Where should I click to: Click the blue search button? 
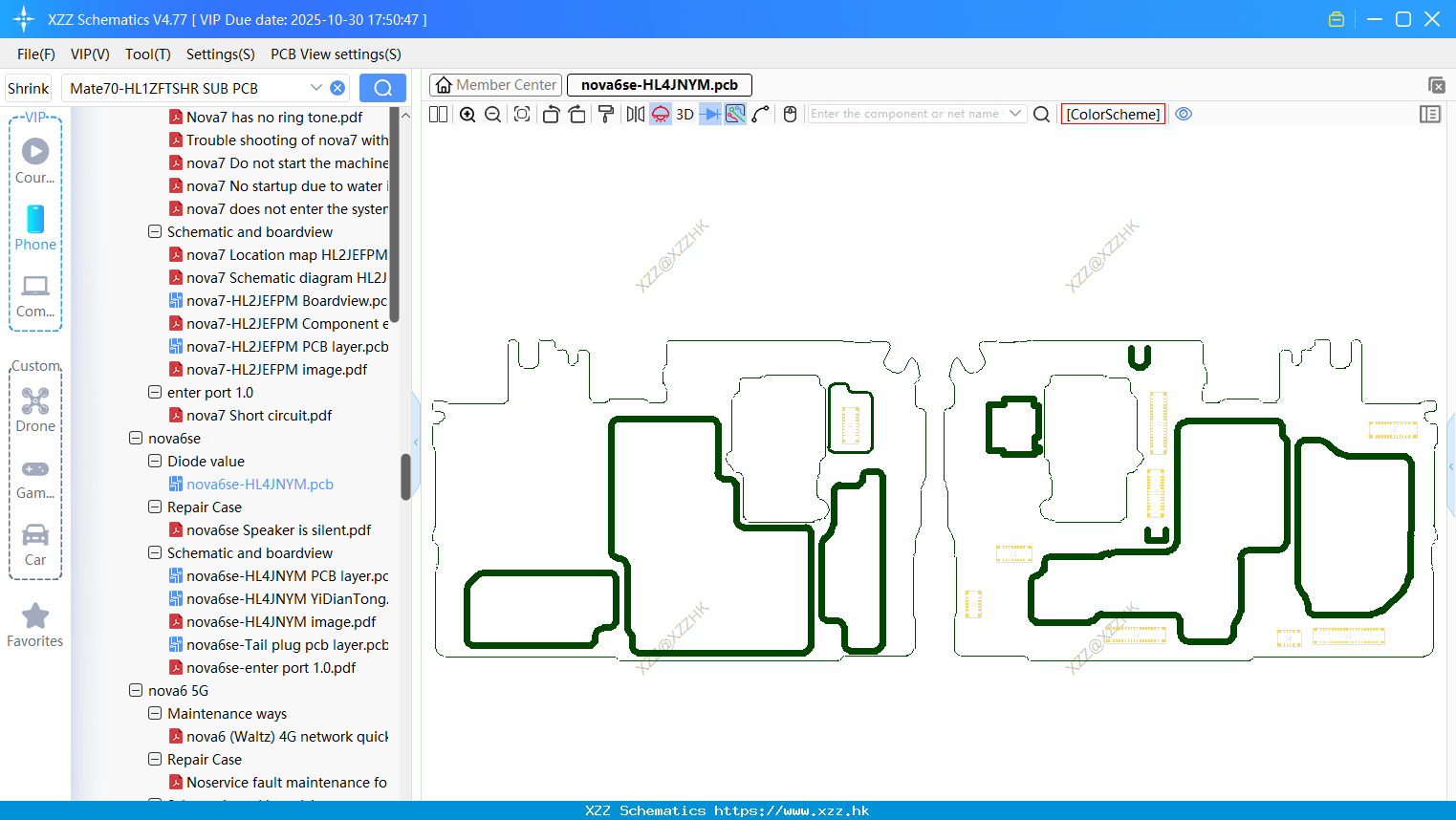[382, 88]
